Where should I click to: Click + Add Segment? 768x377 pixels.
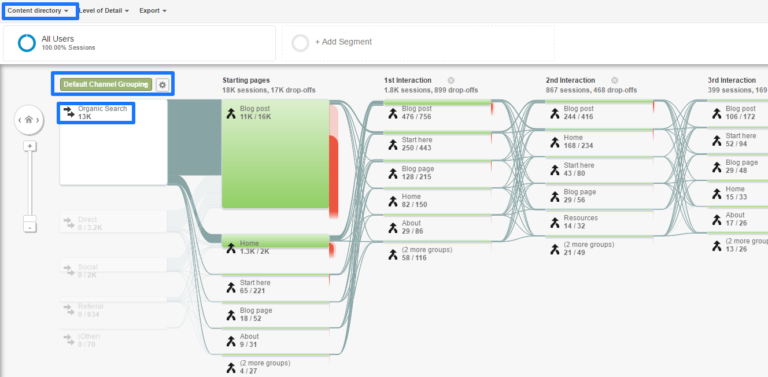point(343,42)
